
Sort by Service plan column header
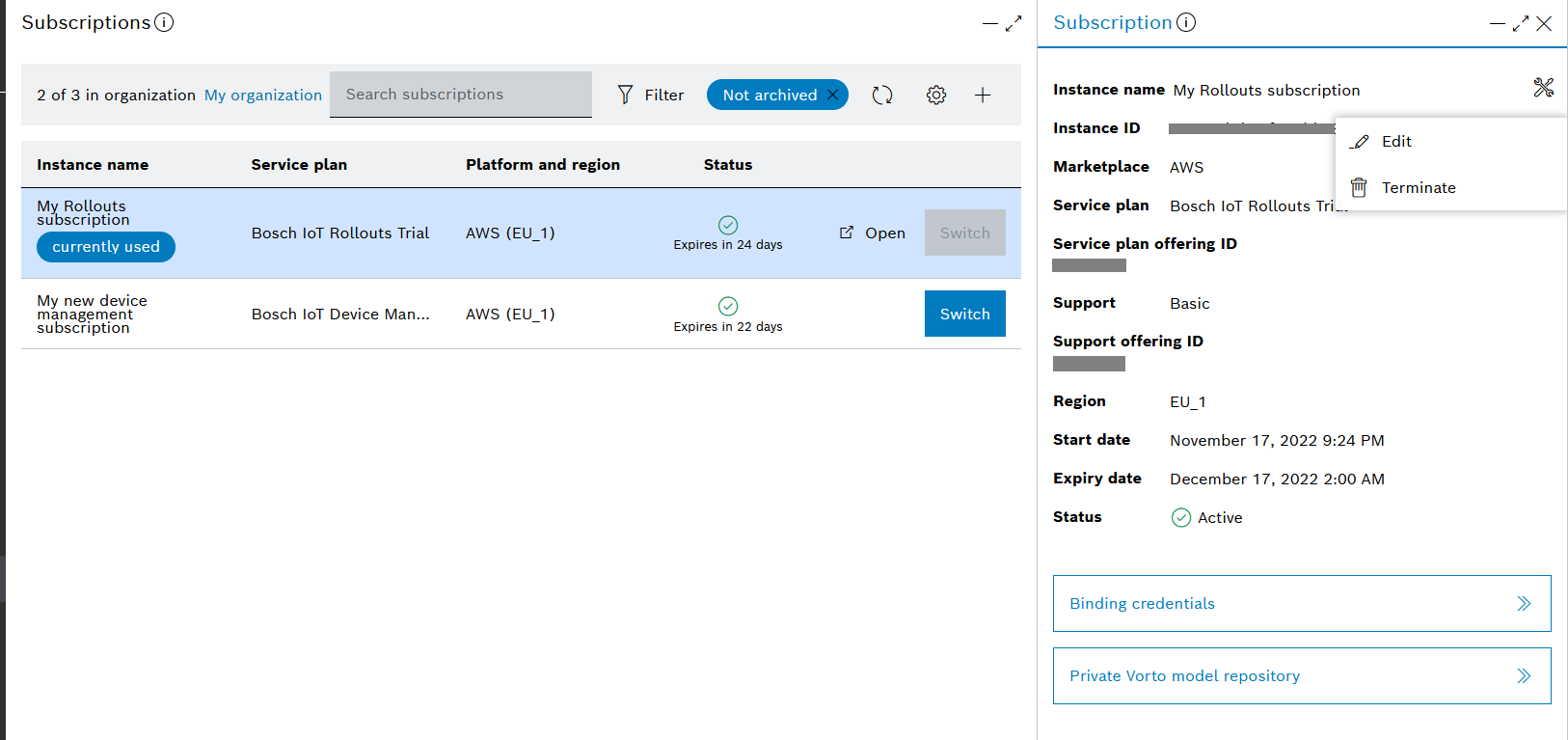pos(299,164)
